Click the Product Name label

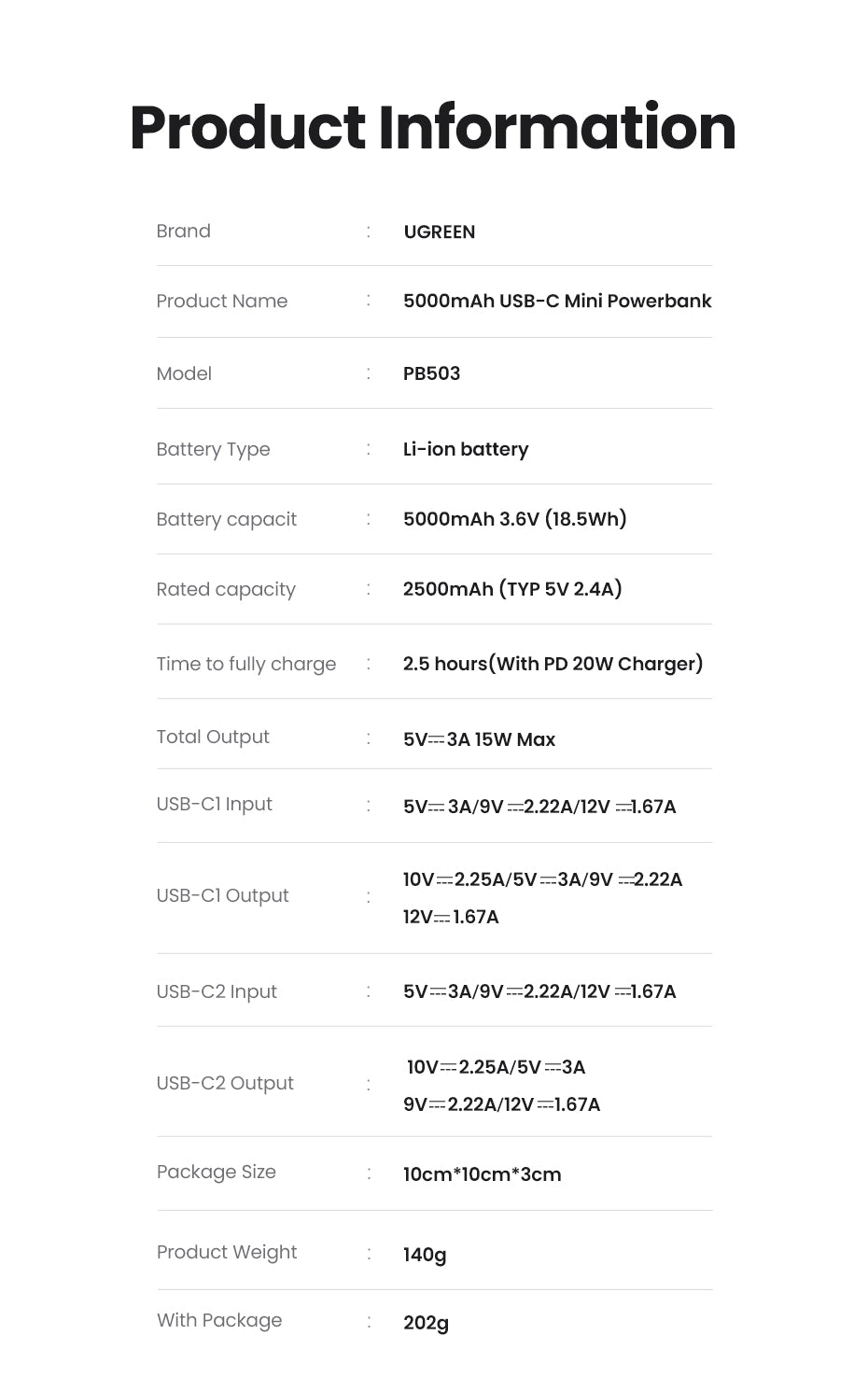pos(222,302)
